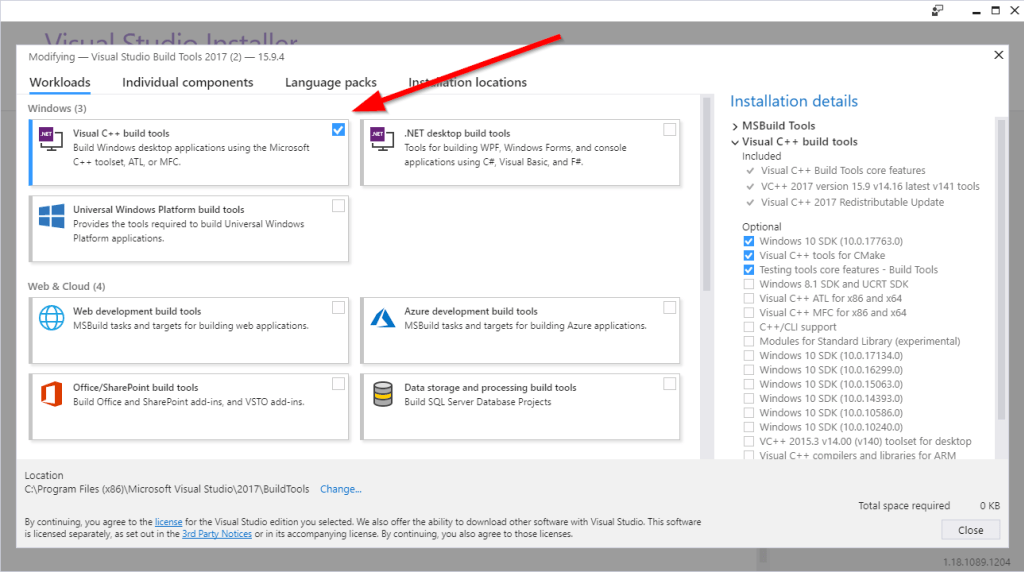Enable Windows 10 SDK (10.0.10240.0)
The height and width of the screenshot is (572, 1024).
748,427
